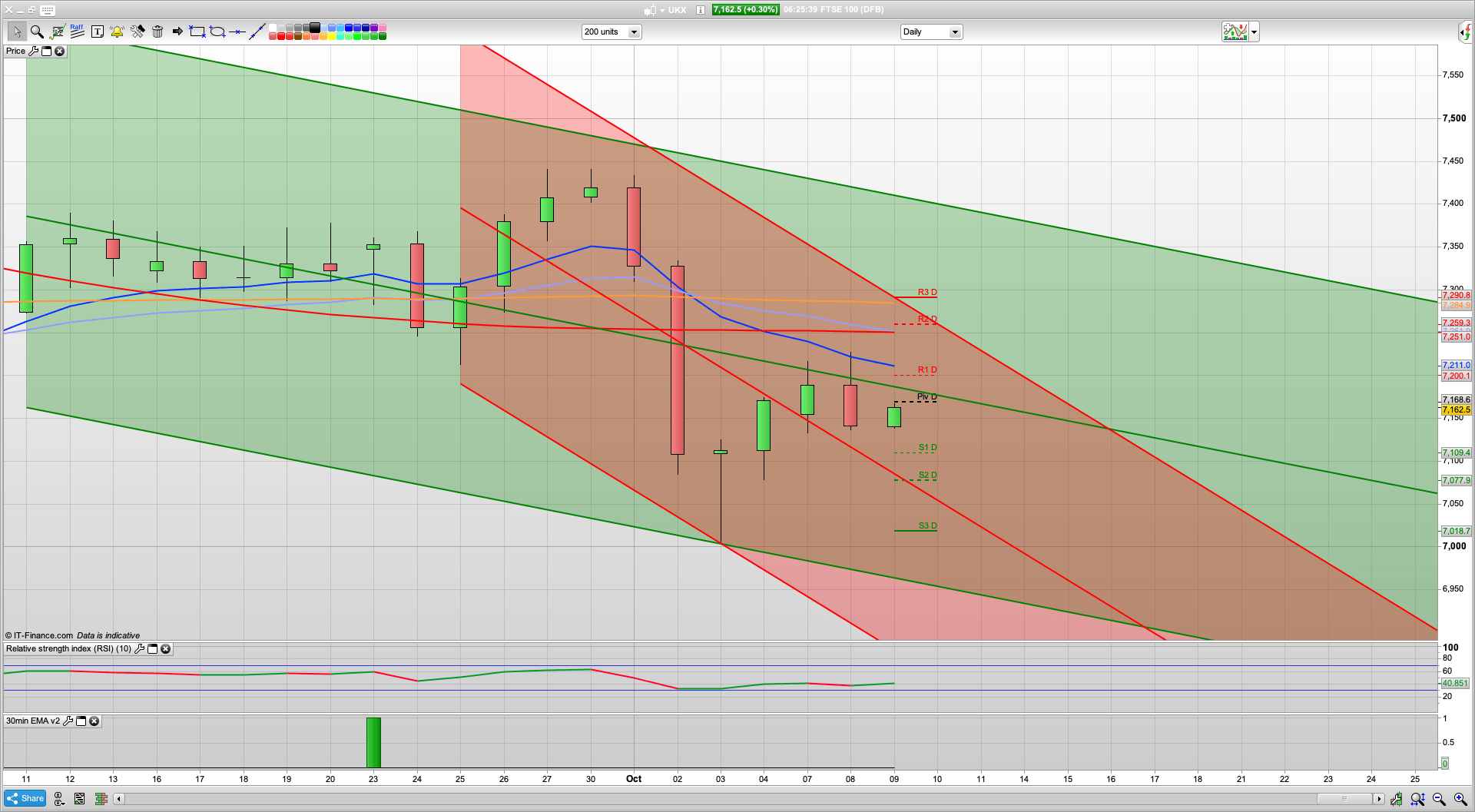This screenshot has width=1475, height=812.
Task: Select the rectangle drawing tool
Action: [197, 31]
